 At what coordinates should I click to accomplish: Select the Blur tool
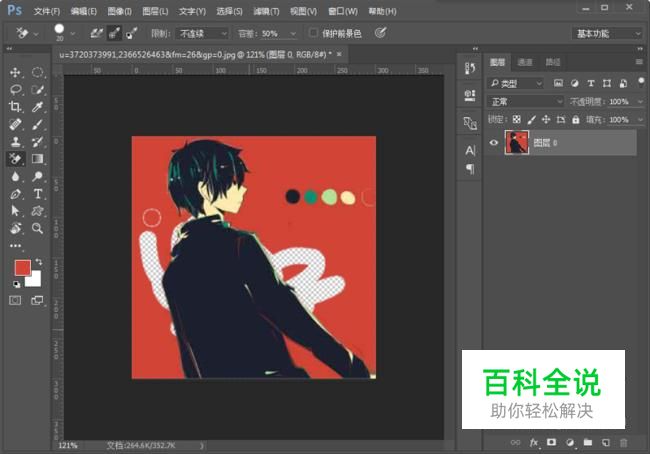(15, 176)
